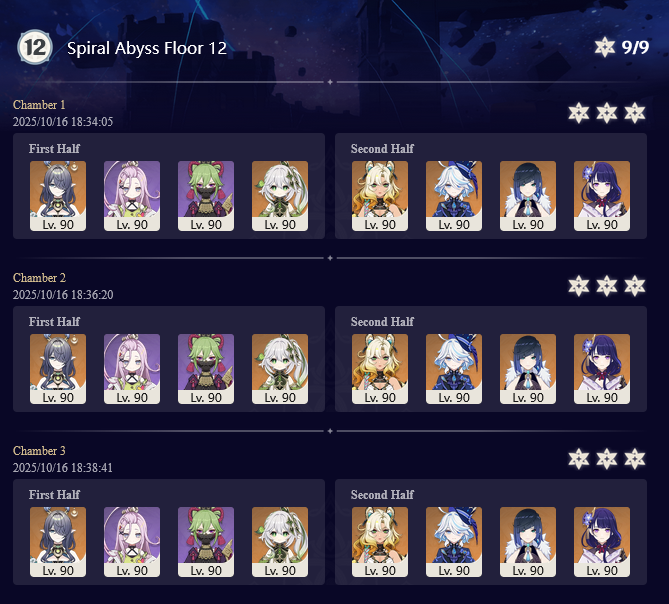Click the Chamber 2 label
Viewport: 669px width, 604px height.
pos(39,278)
